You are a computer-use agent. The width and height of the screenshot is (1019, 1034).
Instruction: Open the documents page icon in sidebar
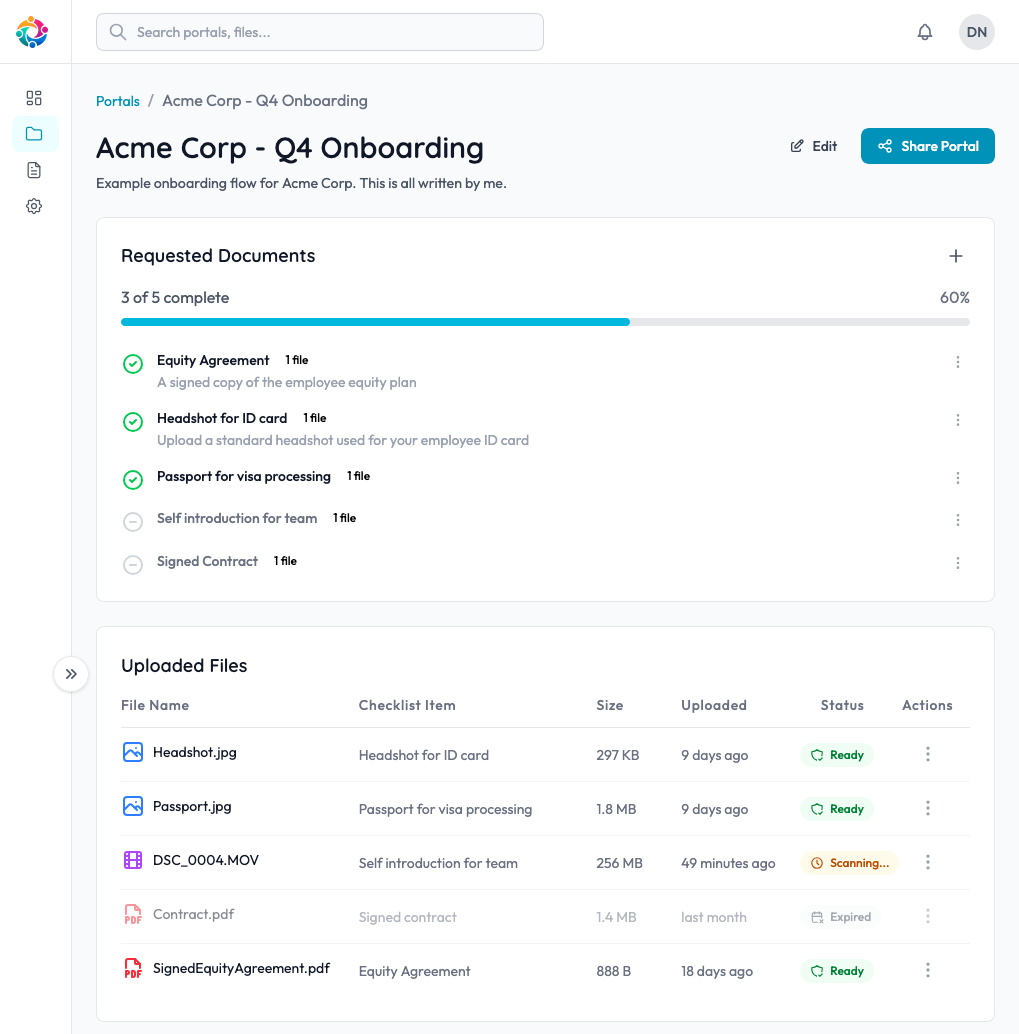point(33,170)
